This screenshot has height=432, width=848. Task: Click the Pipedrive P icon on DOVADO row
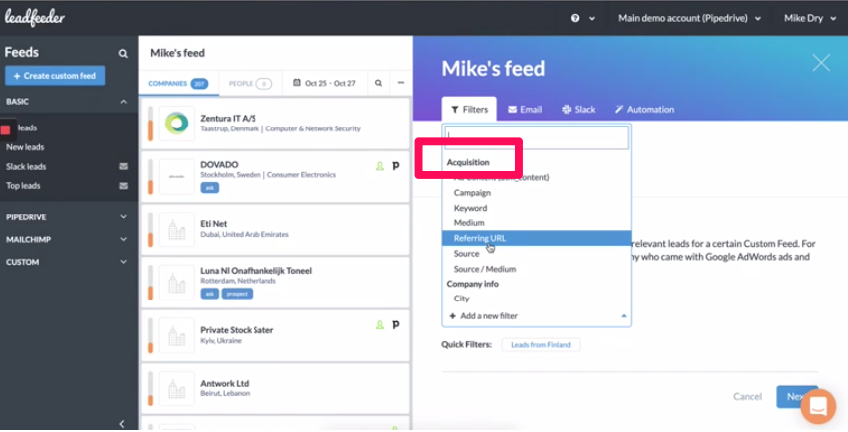(x=396, y=166)
